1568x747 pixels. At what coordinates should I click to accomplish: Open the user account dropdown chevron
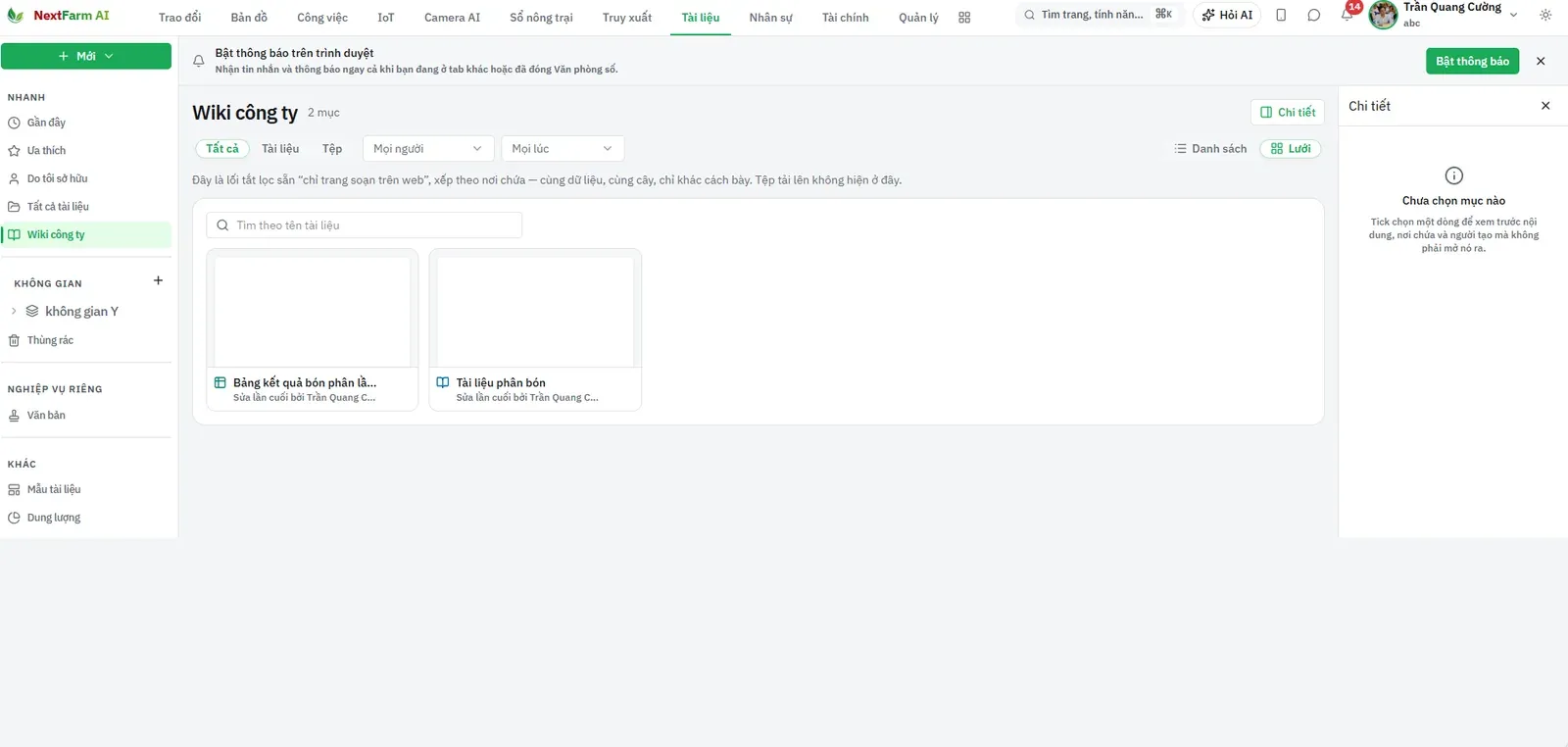point(1514,15)
